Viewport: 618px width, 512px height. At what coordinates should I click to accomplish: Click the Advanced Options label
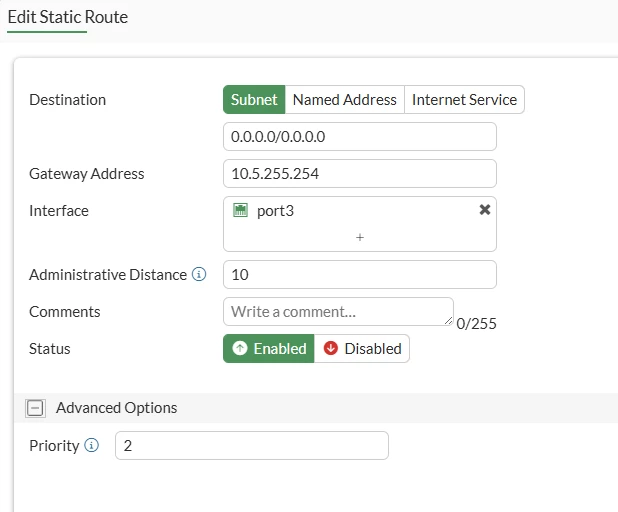click(117, 408)
